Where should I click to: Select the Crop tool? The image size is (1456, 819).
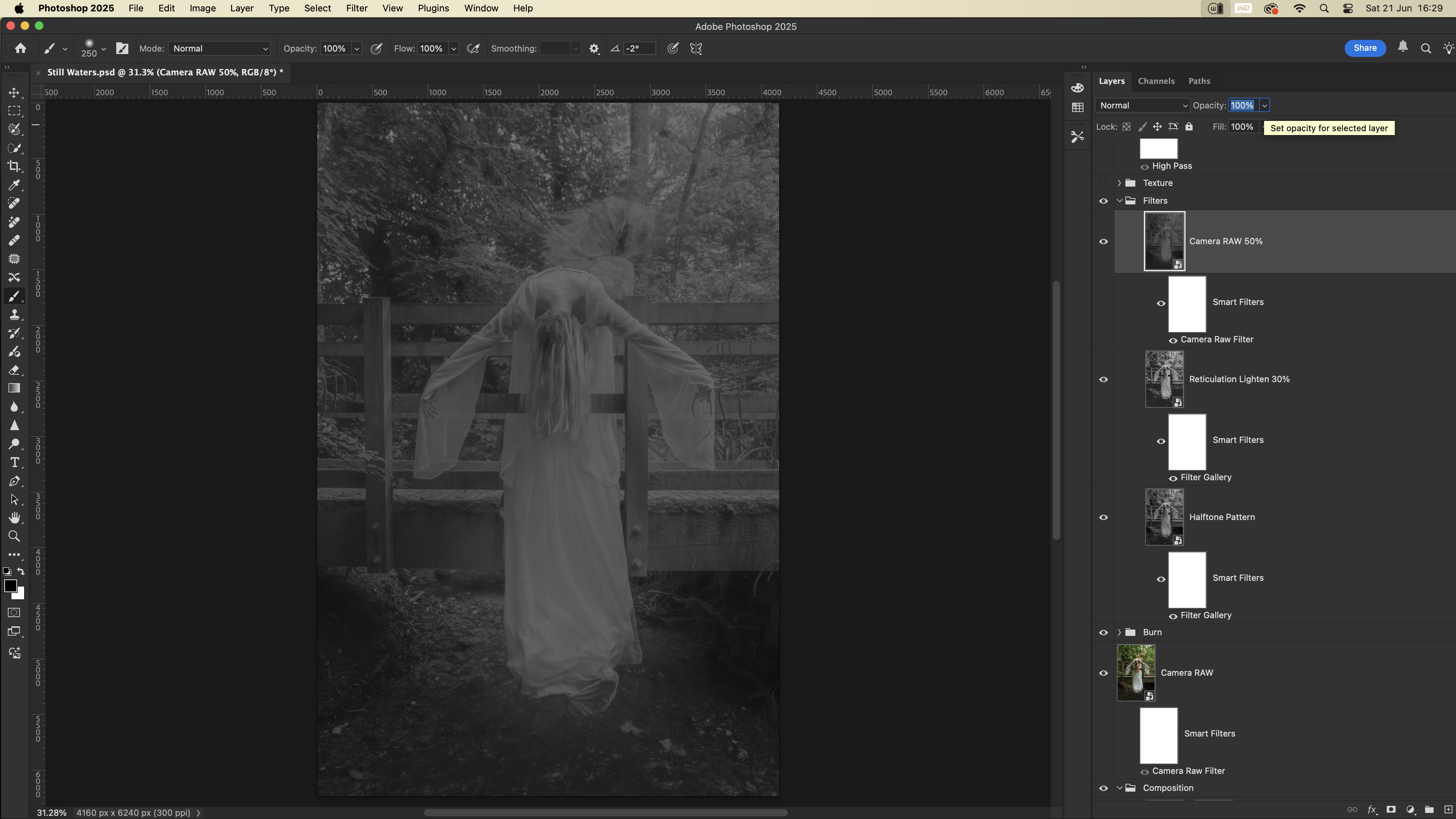point(14,166)
